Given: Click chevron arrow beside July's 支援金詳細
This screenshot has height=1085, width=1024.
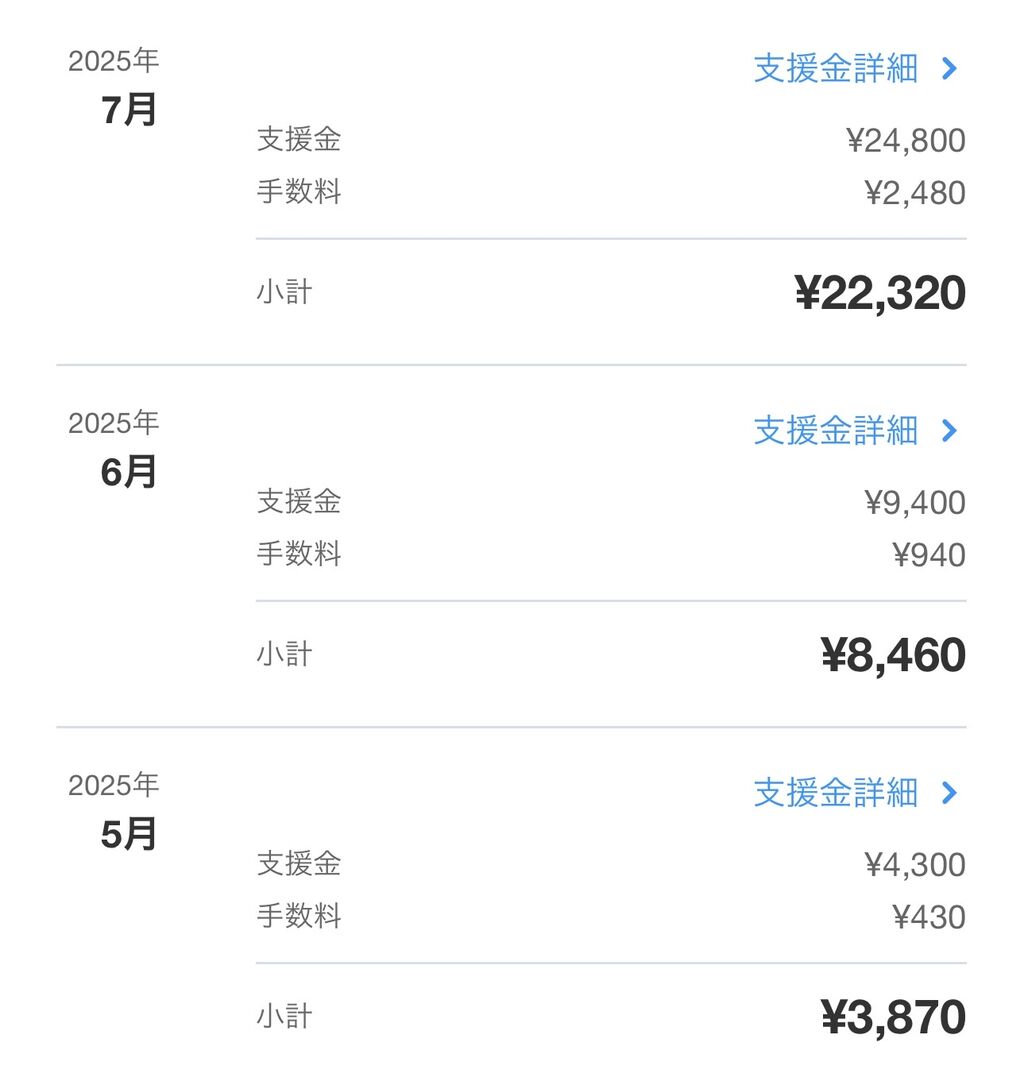Looking at the screenshot, I should click(x=949, y=69).
